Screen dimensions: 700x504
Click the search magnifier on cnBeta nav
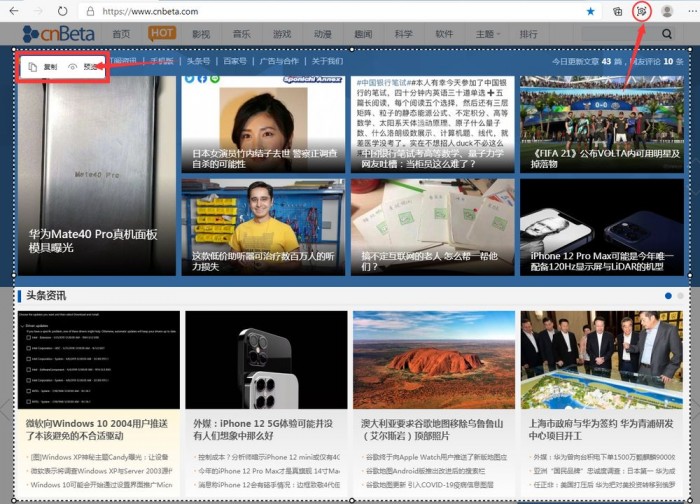point(668,34)
